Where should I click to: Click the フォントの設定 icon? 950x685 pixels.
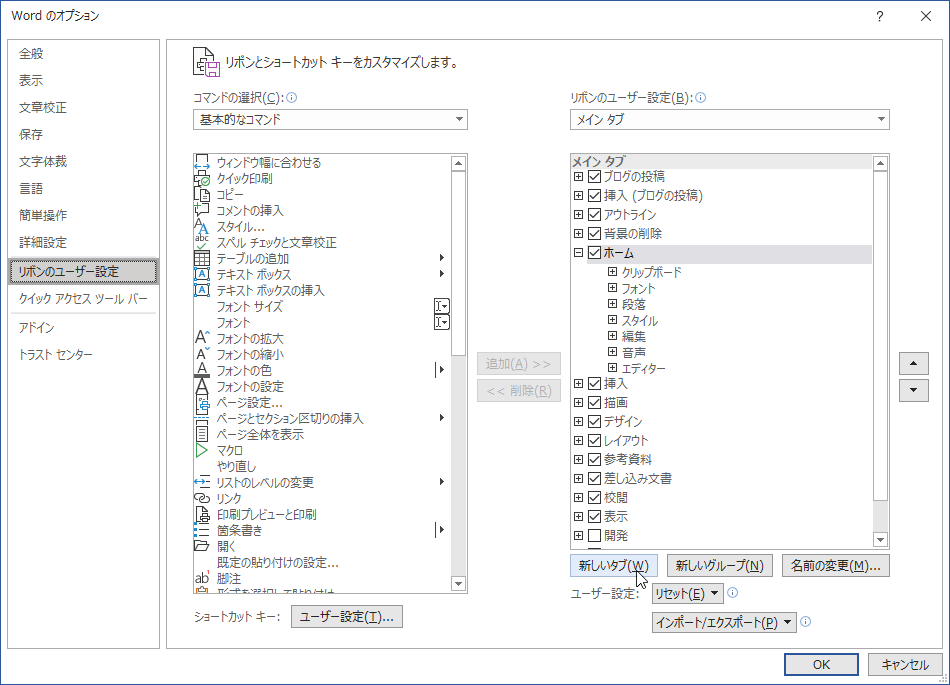(202, 386)
